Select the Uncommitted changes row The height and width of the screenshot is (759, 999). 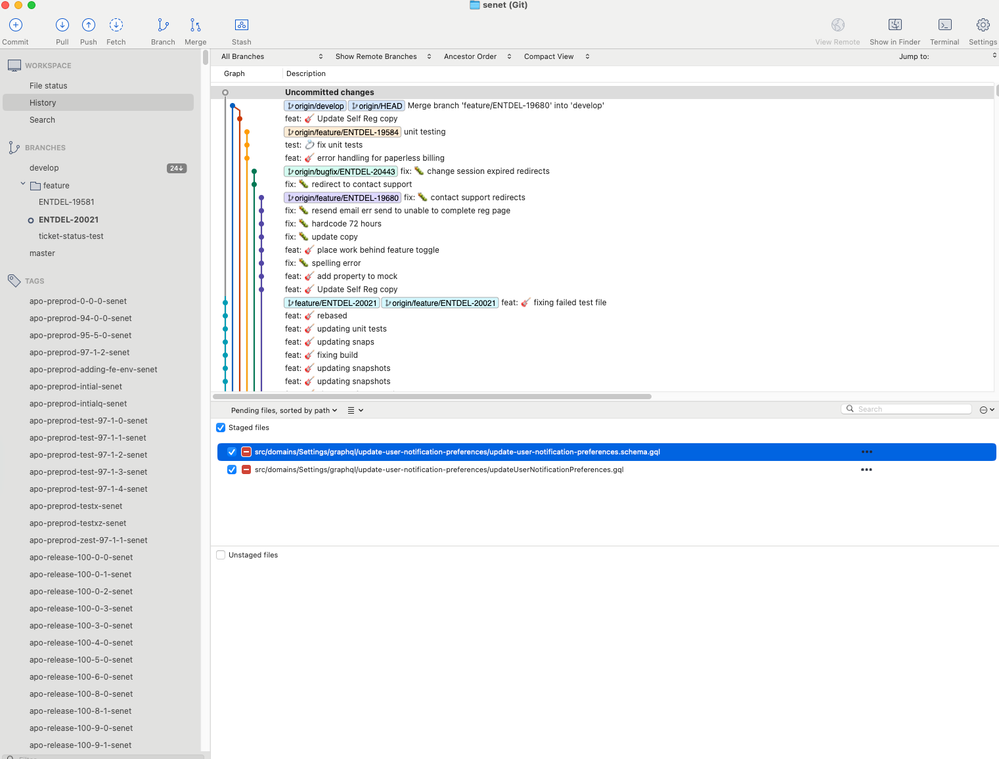pos(602,92)
